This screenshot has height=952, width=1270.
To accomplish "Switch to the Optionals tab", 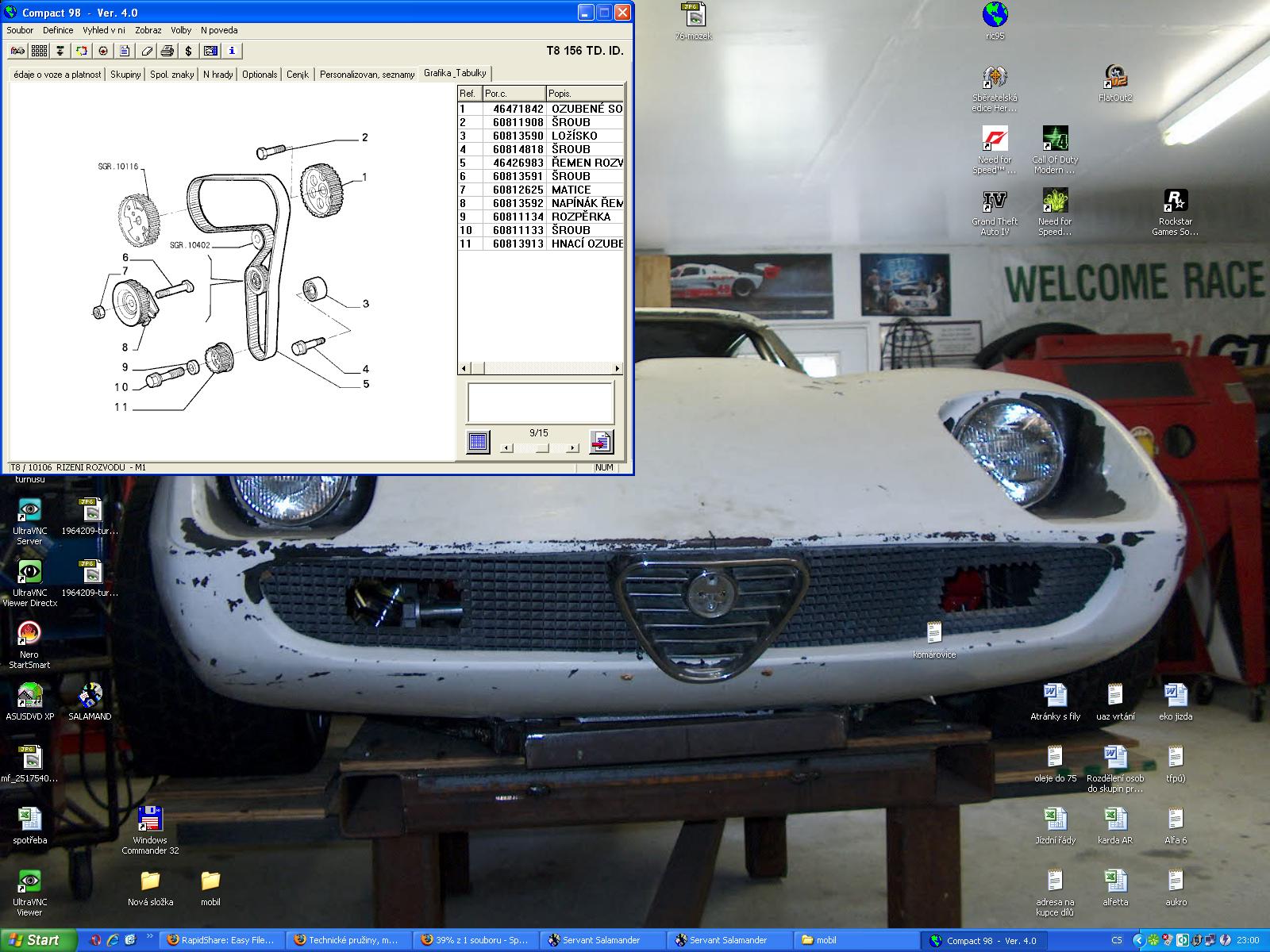I will (260, 75).
